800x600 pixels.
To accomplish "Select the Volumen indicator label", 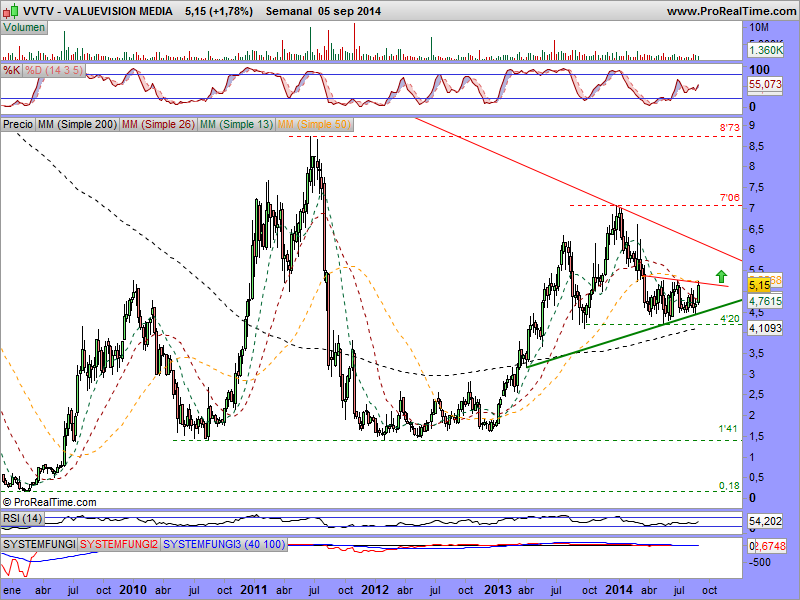I will pos(24,28).
